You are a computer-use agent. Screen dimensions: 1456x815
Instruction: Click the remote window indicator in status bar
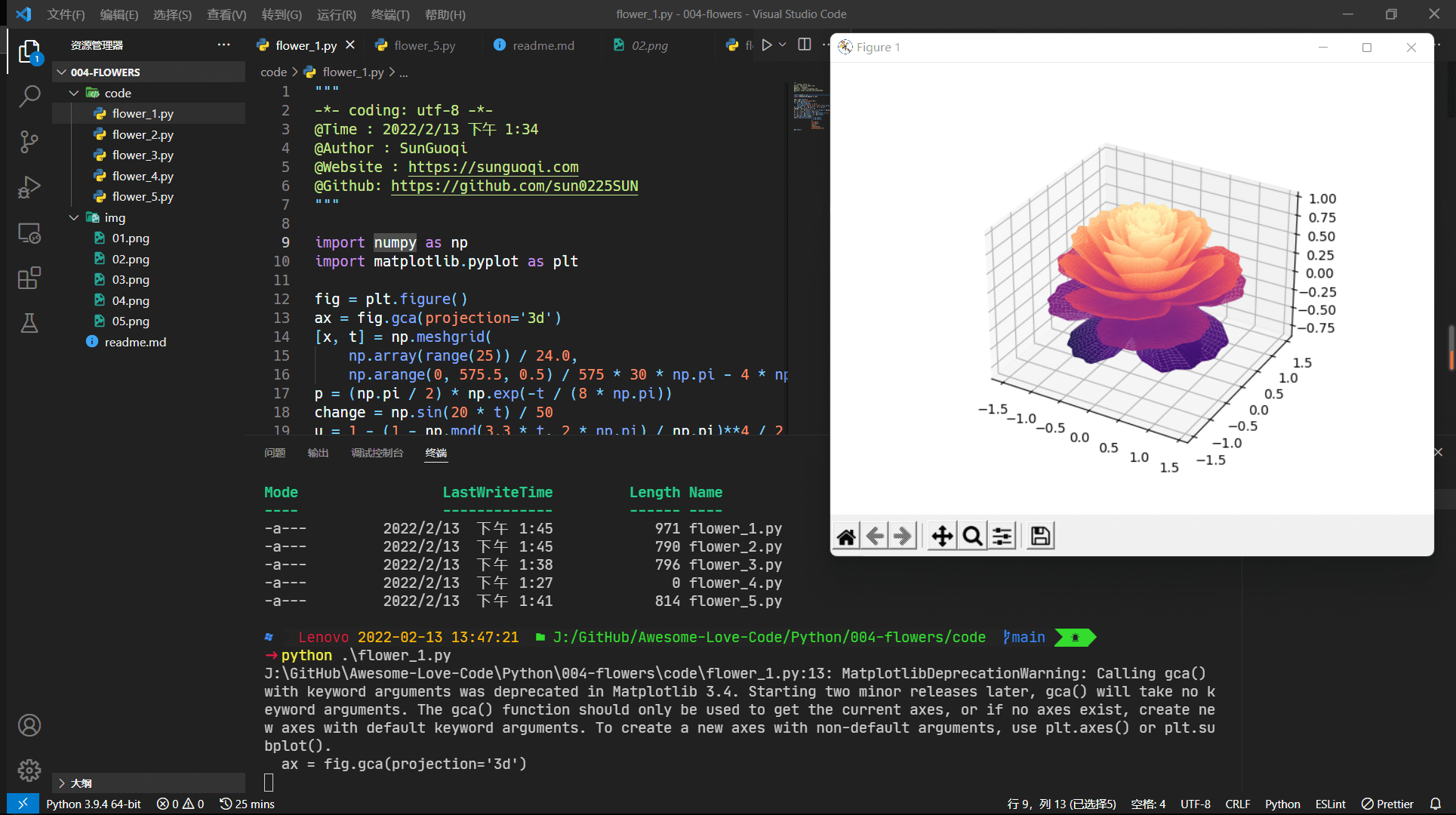tap(23, 804)
